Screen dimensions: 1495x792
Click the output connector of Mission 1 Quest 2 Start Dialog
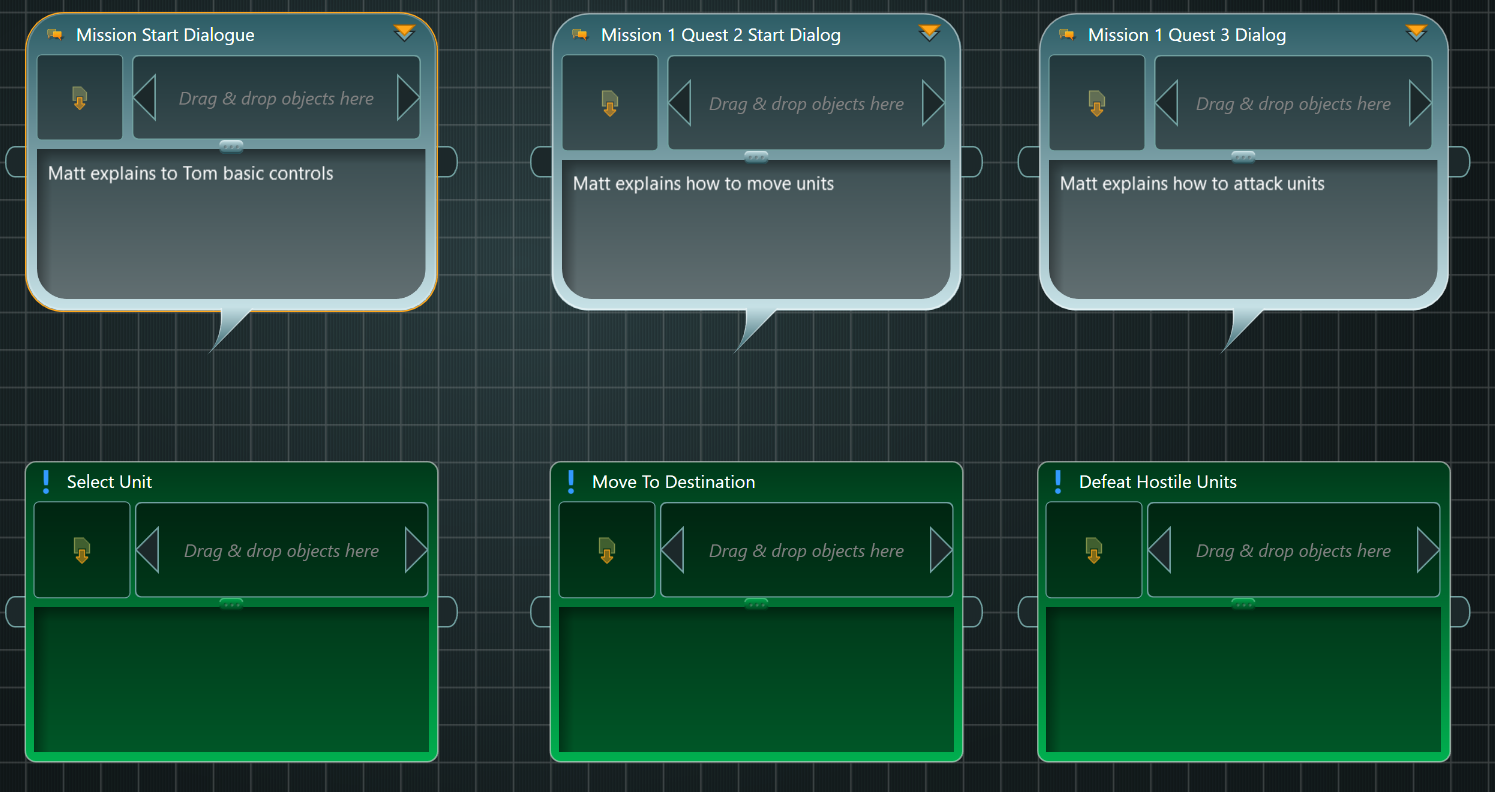click(x=972, y=161)
